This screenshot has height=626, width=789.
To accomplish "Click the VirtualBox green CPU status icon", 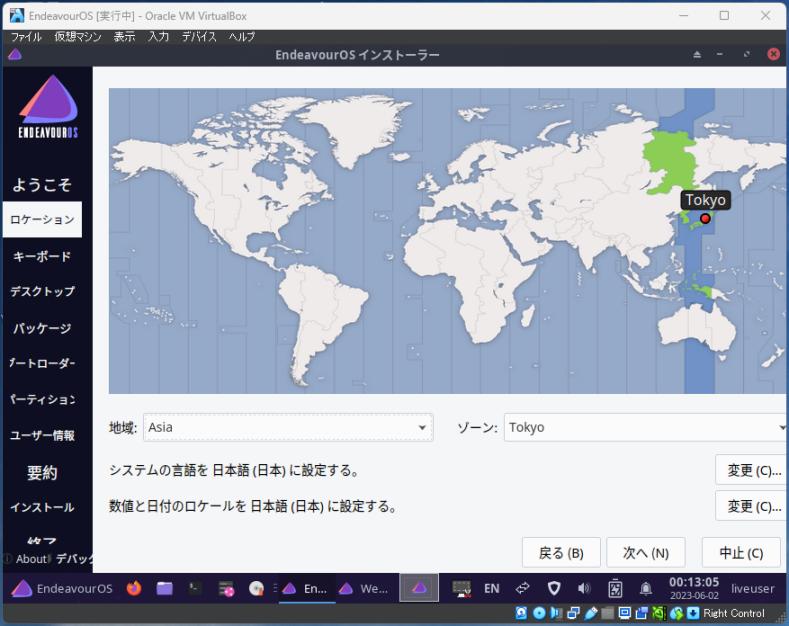I will pyautogui.click(x=659, y=613).
